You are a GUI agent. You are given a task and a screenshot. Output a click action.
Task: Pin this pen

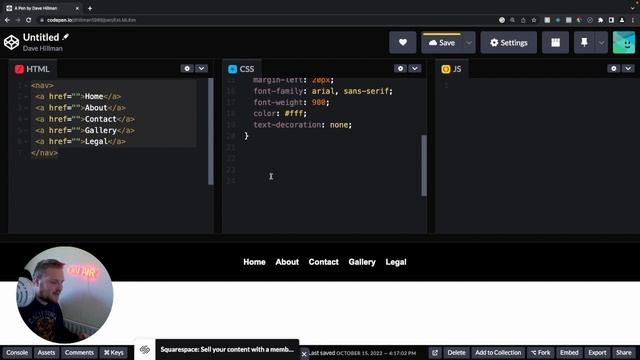(x=584, y=42)
